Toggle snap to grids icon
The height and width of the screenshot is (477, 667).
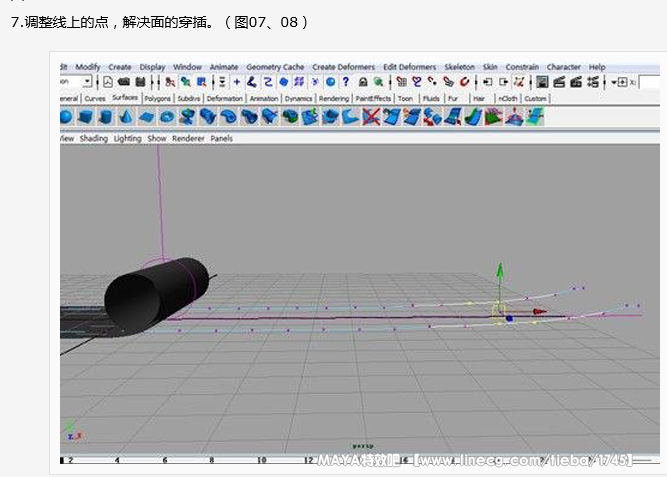pos(401,82)
